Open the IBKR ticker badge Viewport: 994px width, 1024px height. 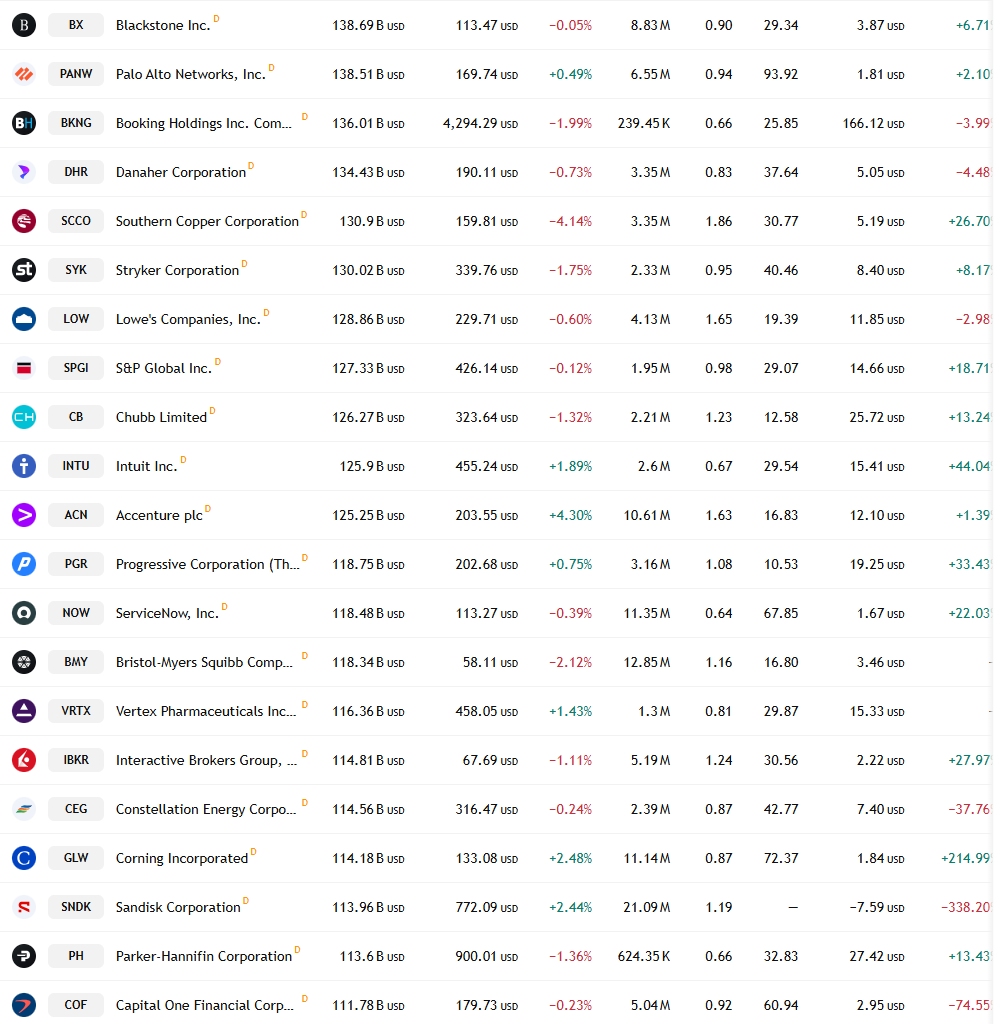(76, 760)
